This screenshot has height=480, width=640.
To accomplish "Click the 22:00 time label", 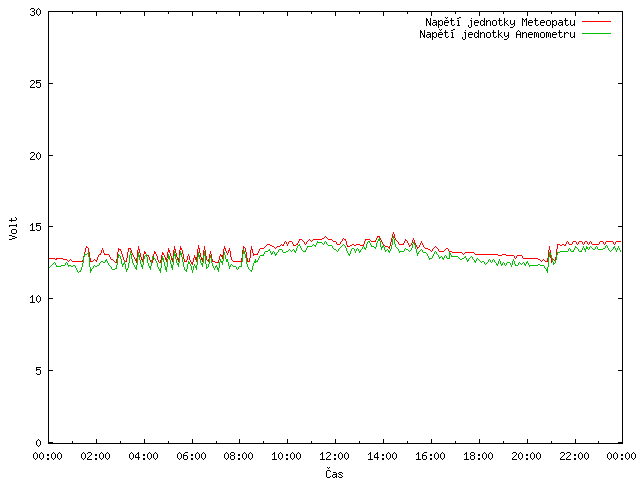I will (574, 456).
